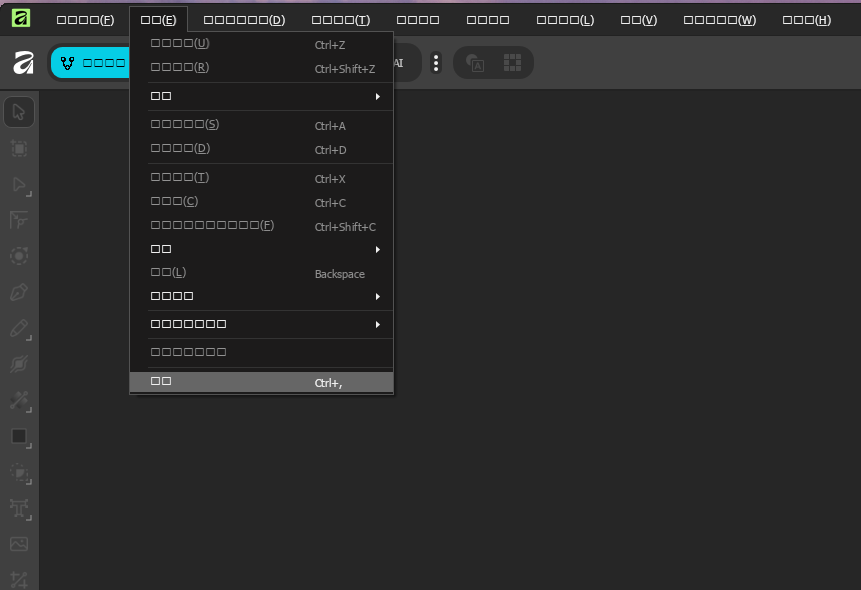Select the Move tool in the left toolbar
Screen dimensions: 861x590
click(x=18, y=112)
